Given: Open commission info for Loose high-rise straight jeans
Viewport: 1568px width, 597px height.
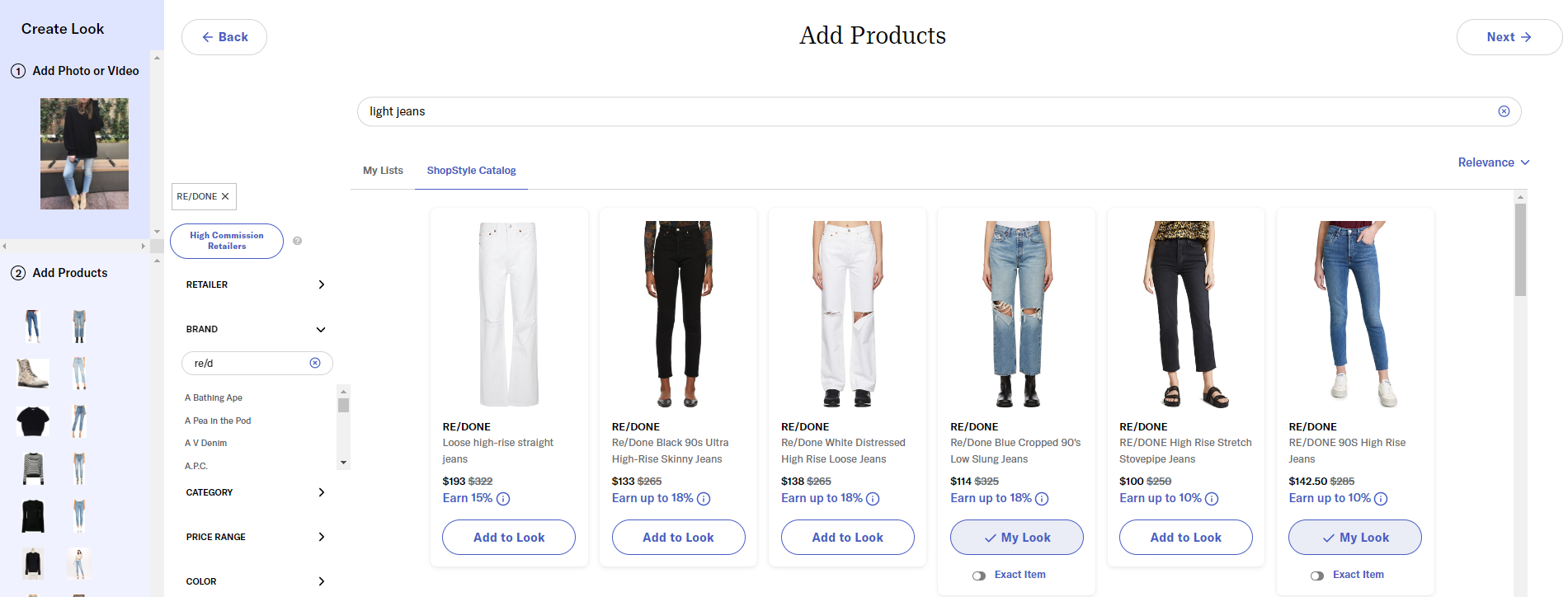Looking at the screenshot, I should 503,499.
